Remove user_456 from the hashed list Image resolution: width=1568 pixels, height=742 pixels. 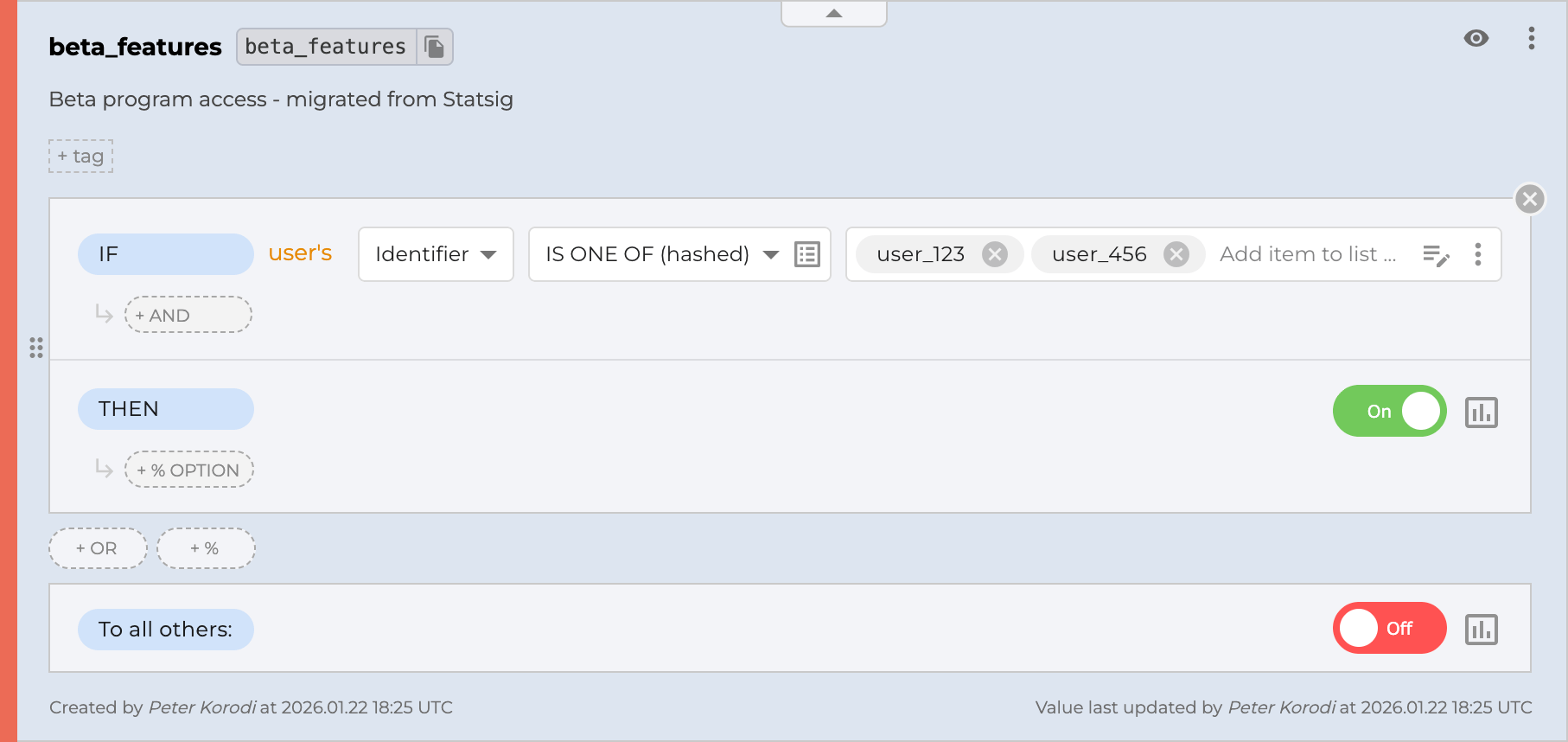pos(1175,254)
